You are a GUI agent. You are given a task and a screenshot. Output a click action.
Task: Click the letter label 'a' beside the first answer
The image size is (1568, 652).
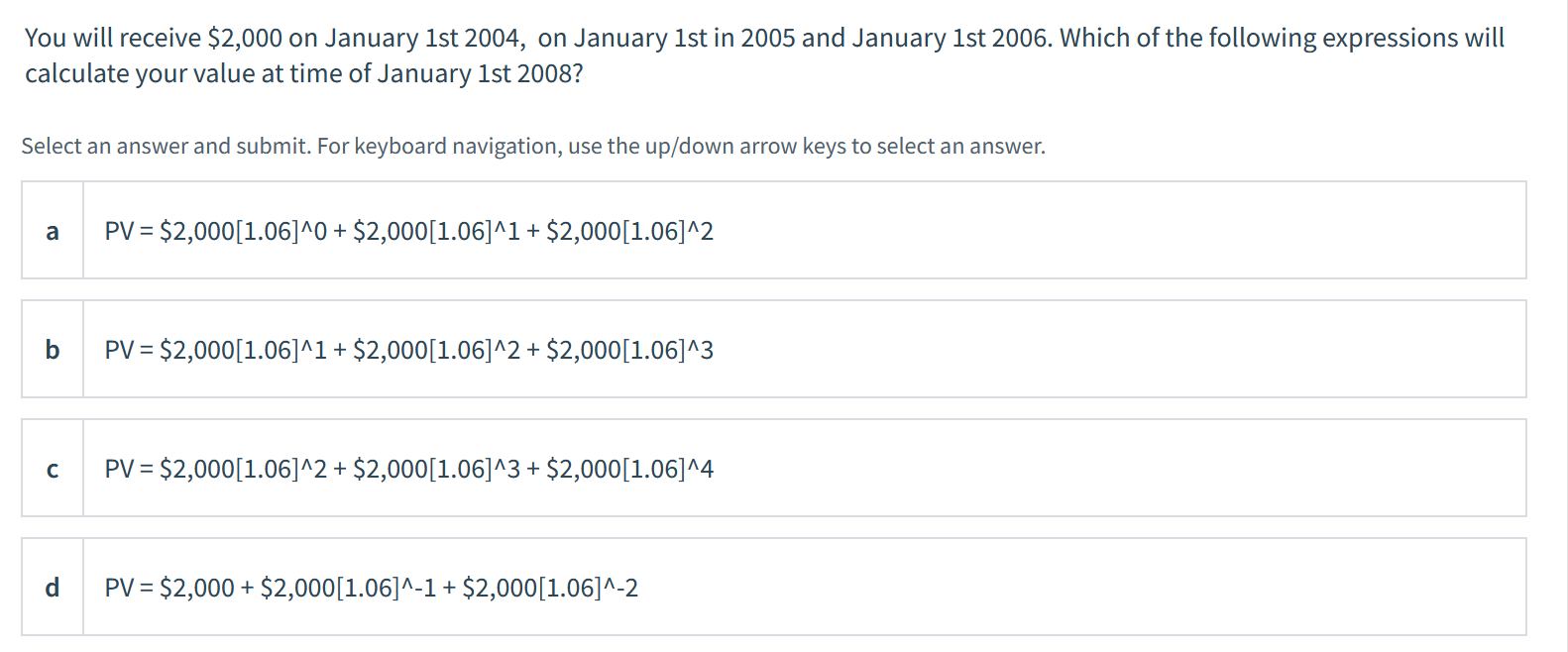53,230
